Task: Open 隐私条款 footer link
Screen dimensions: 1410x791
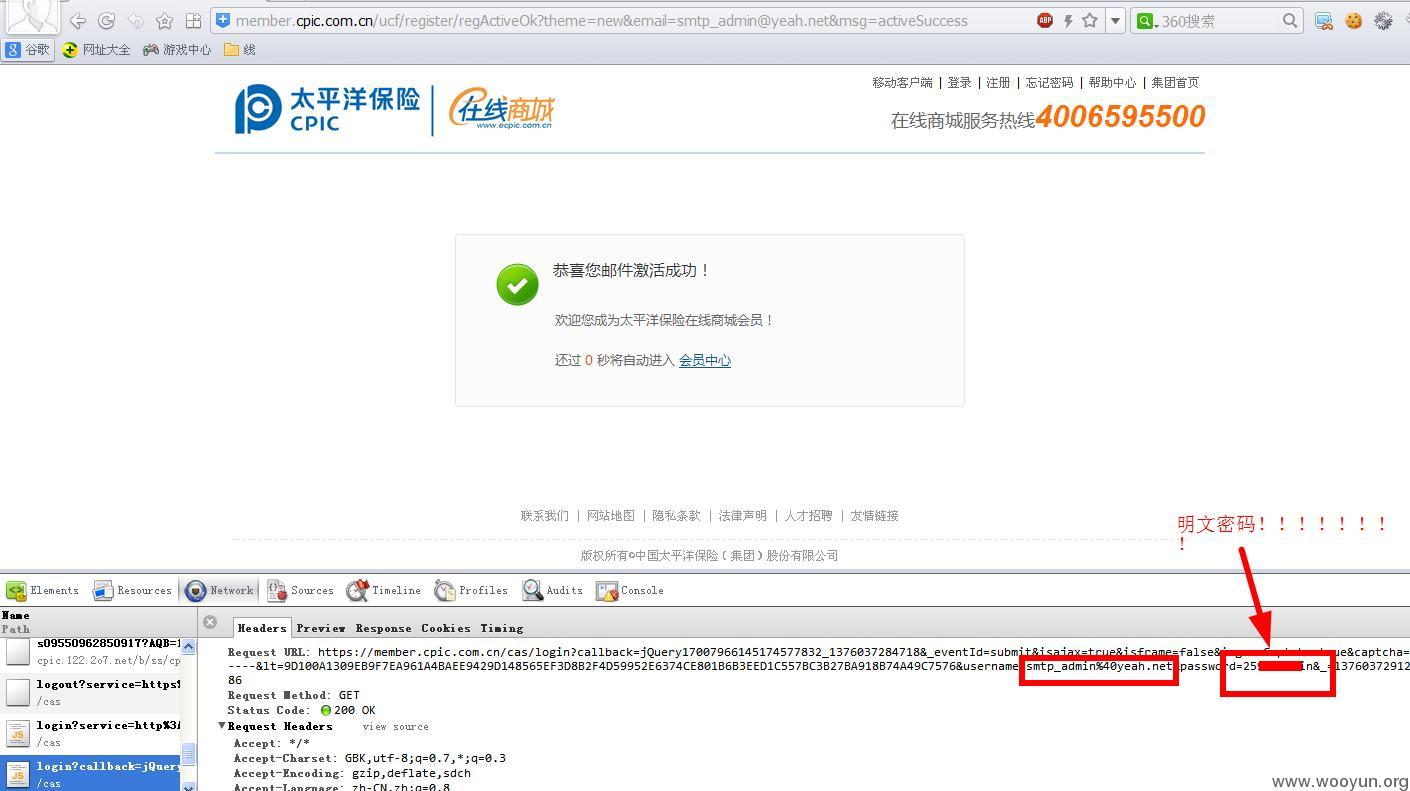Action: [676, 516]
